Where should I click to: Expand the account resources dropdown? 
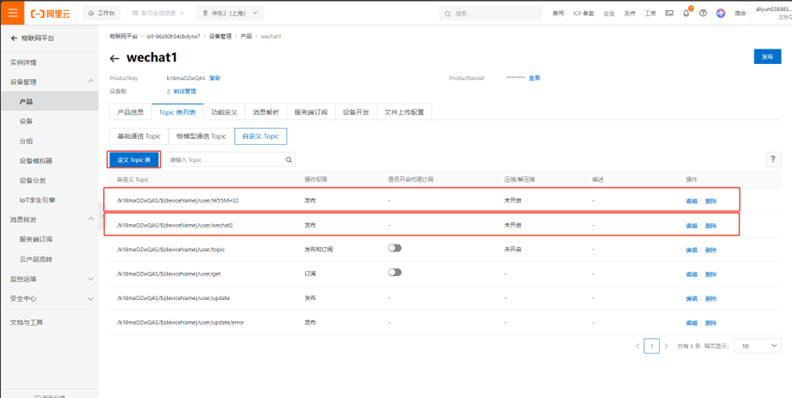(x=158, y=13)
